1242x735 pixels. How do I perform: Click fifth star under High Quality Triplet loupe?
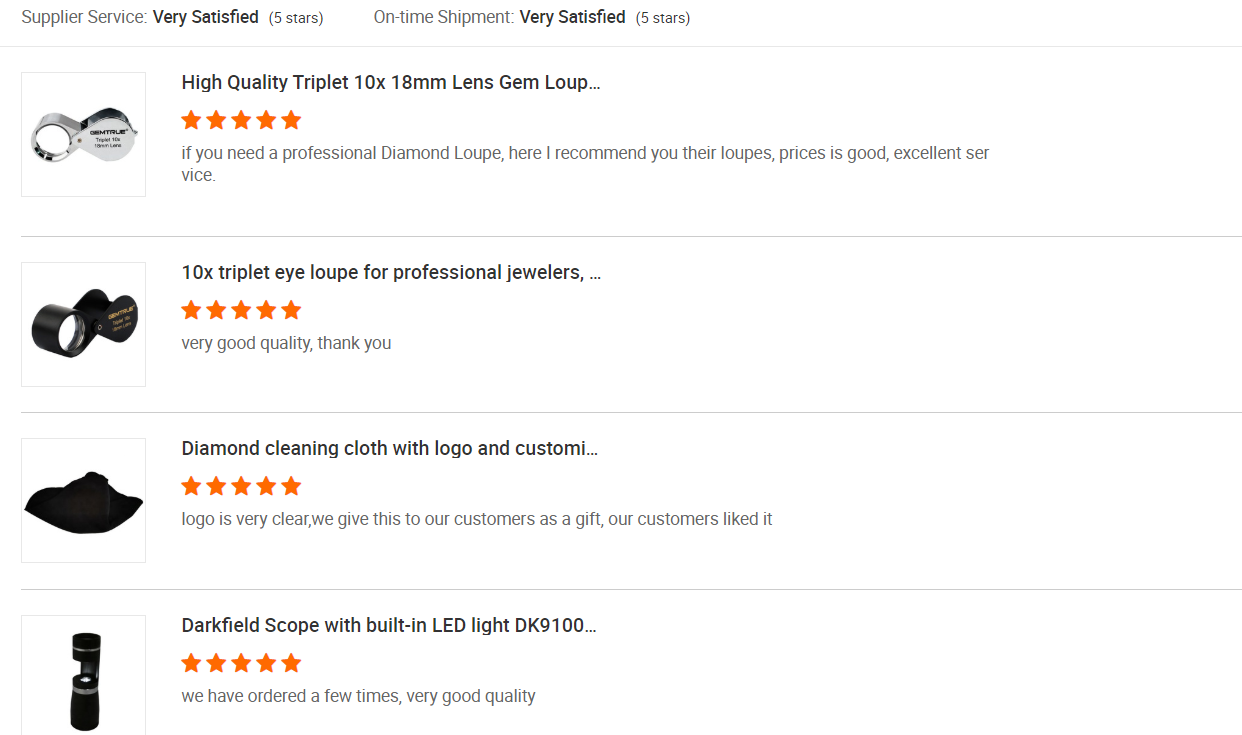point(291,121)
